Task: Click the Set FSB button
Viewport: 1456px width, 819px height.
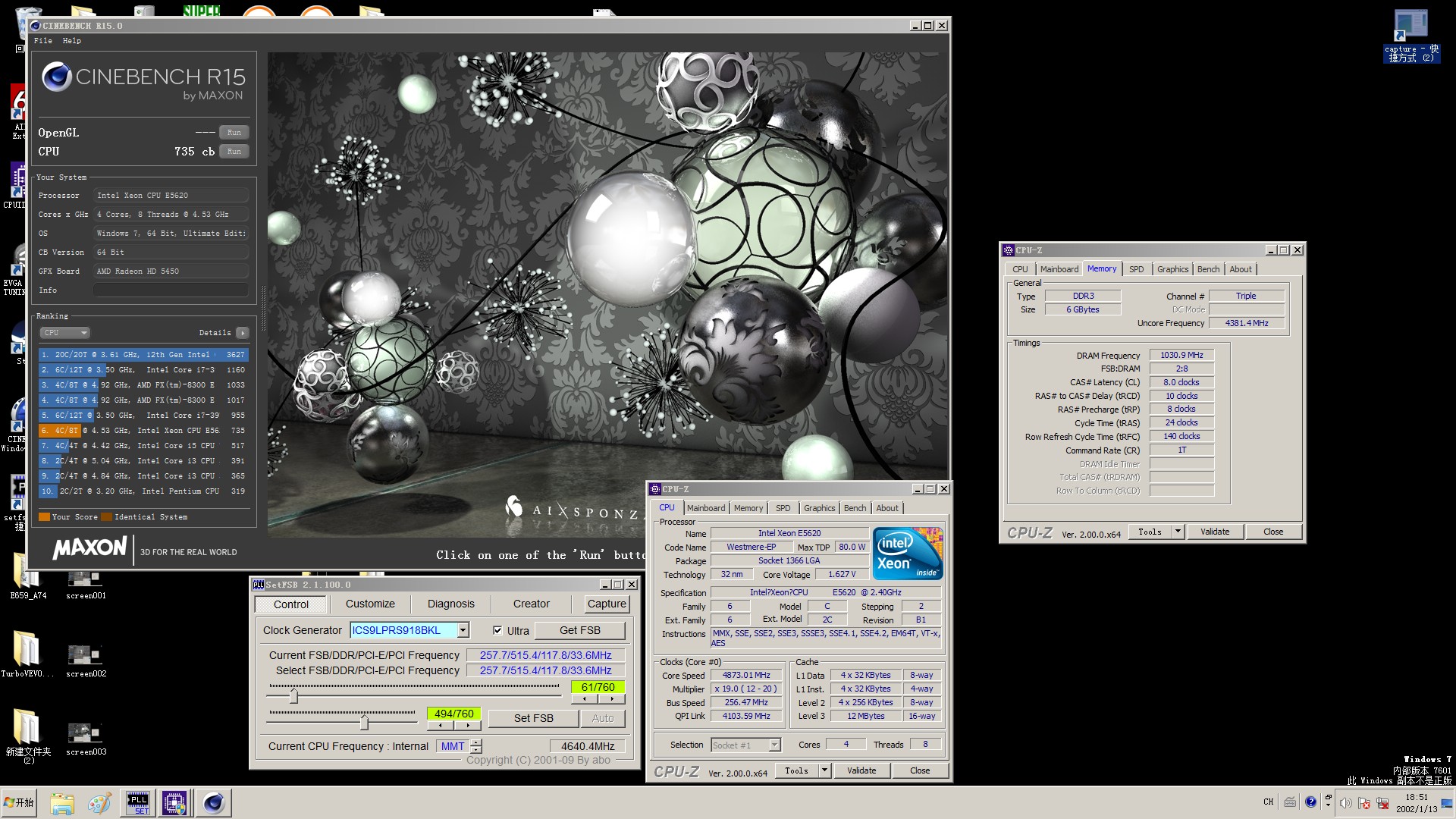Action: [x=534, y=718]
